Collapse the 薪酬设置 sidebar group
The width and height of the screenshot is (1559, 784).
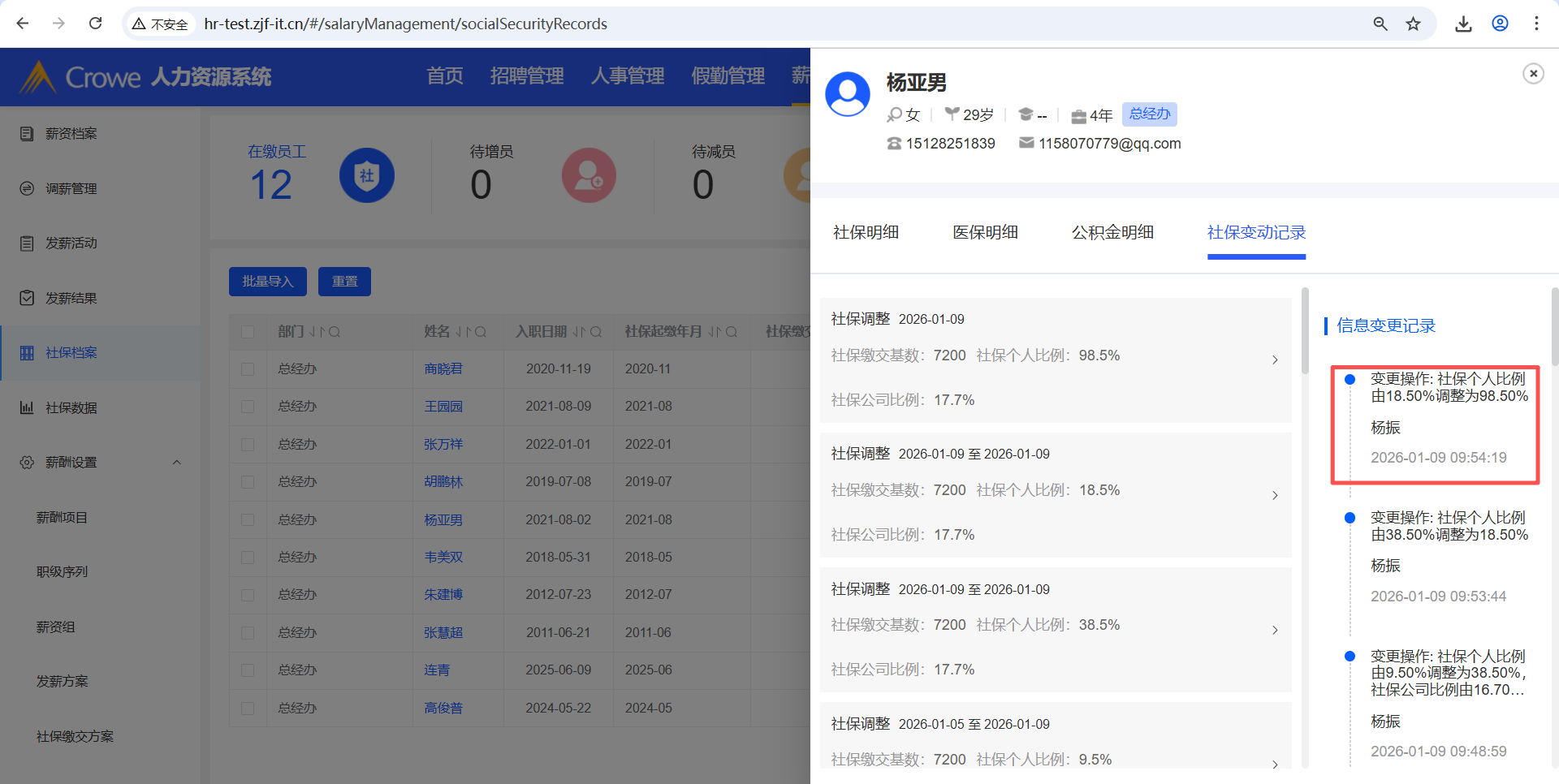[x=177, y=463]
